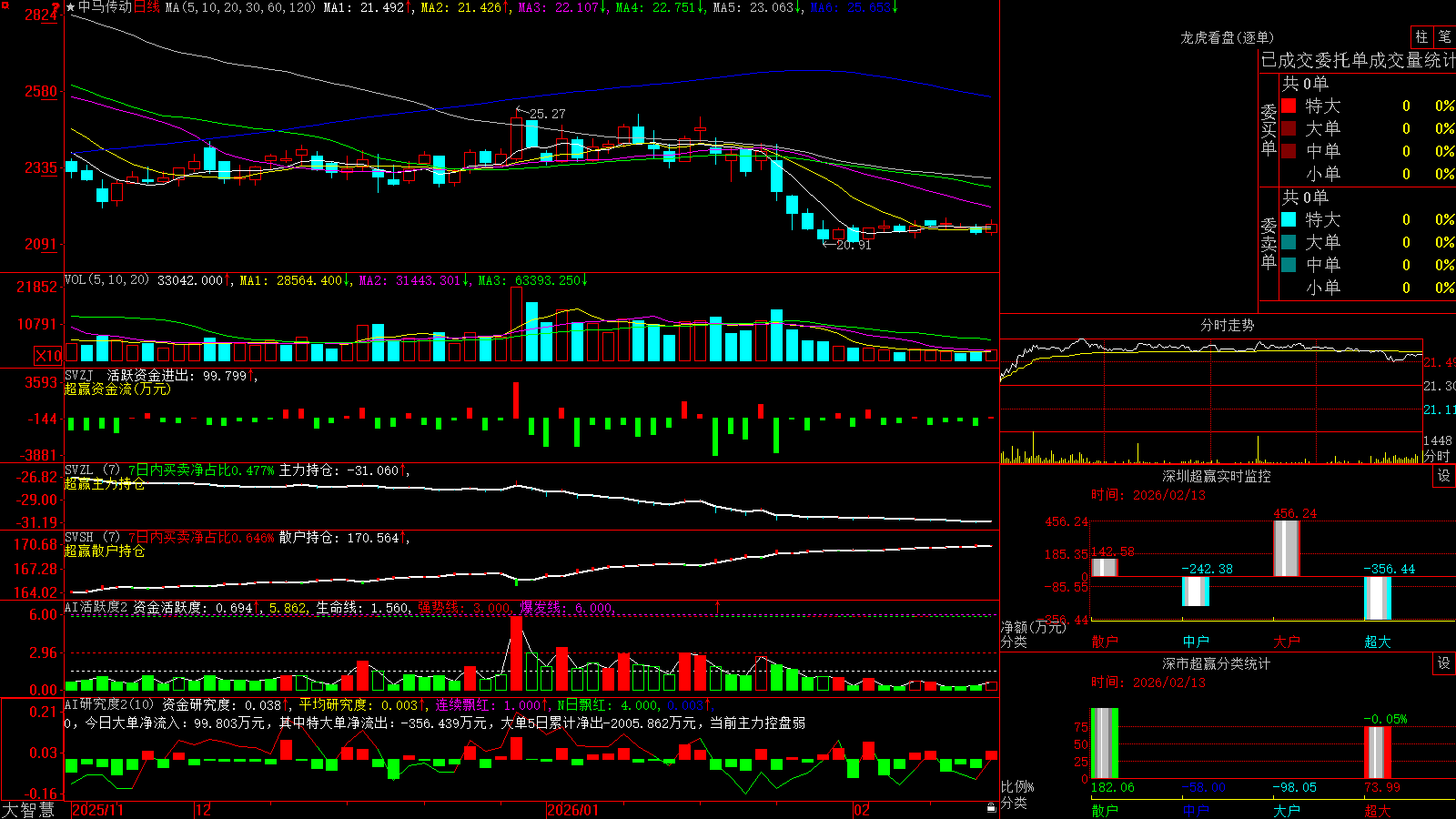Click the dark red 大单 buy order swatch
The image size is (1456, 819).
click(x=1289, y=128)
